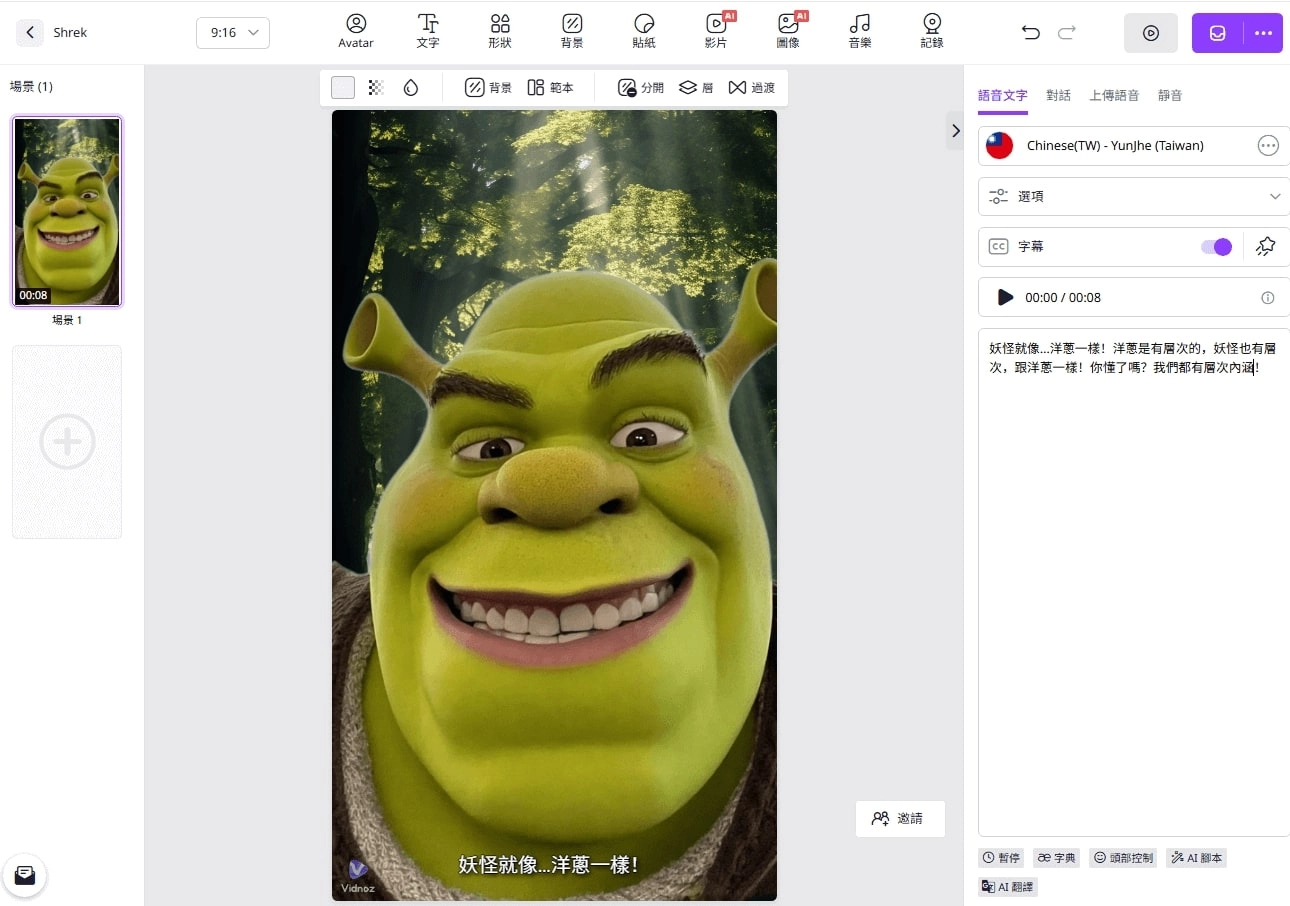Click 背景 in the canvas toolbar

[x=489, y=88]
